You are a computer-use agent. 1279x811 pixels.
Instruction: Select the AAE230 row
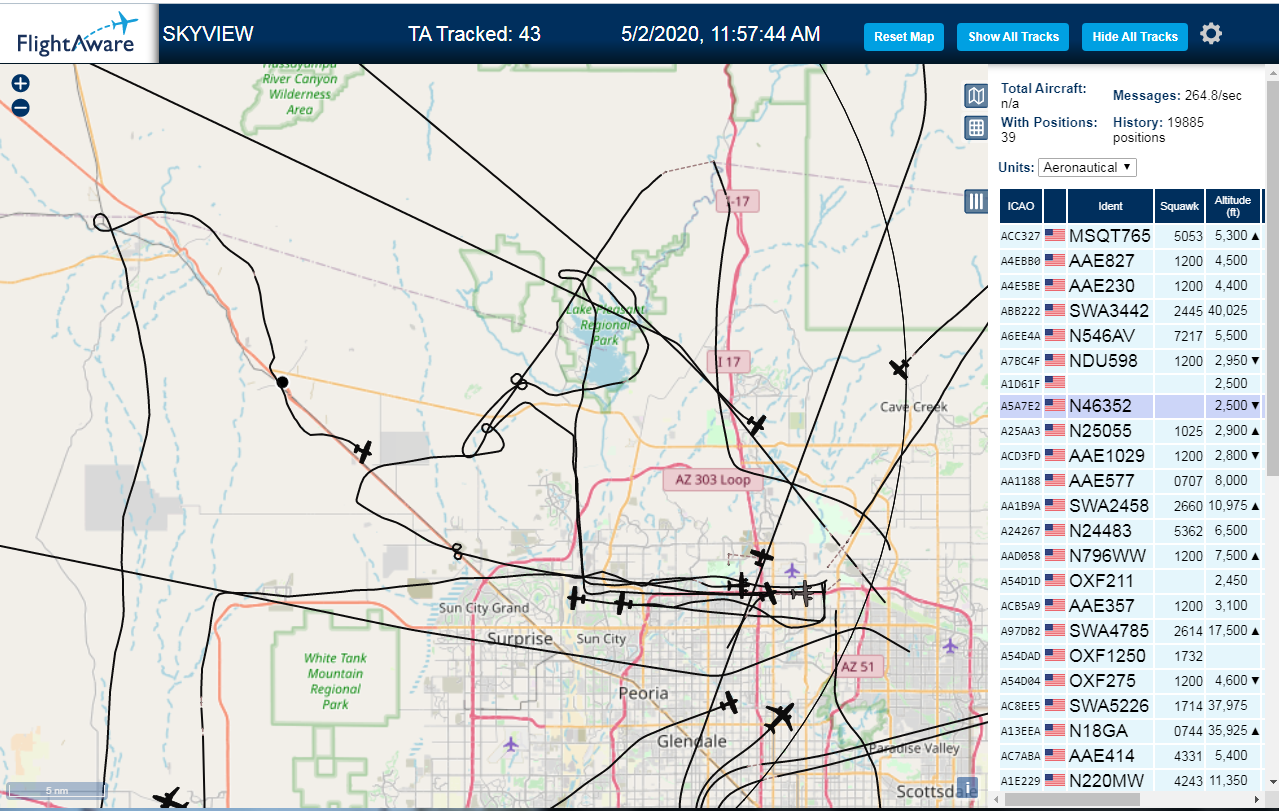pyautogui.click(x=1131, y=286)
